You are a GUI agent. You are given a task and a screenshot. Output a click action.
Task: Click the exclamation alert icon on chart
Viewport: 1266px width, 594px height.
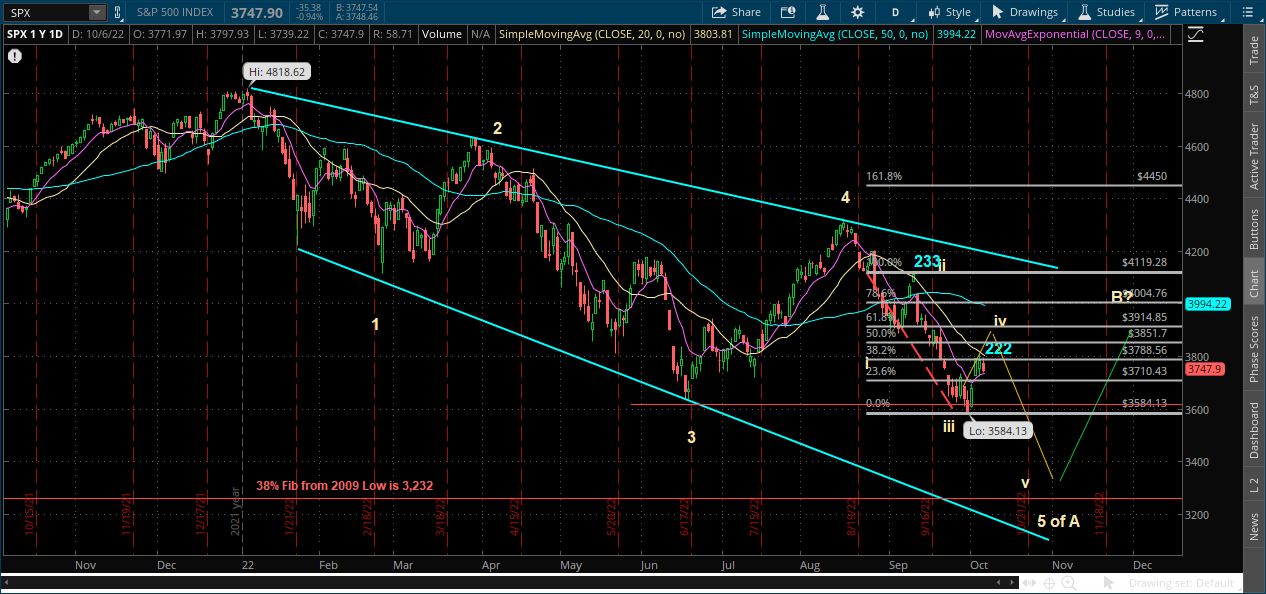point(15,56)
